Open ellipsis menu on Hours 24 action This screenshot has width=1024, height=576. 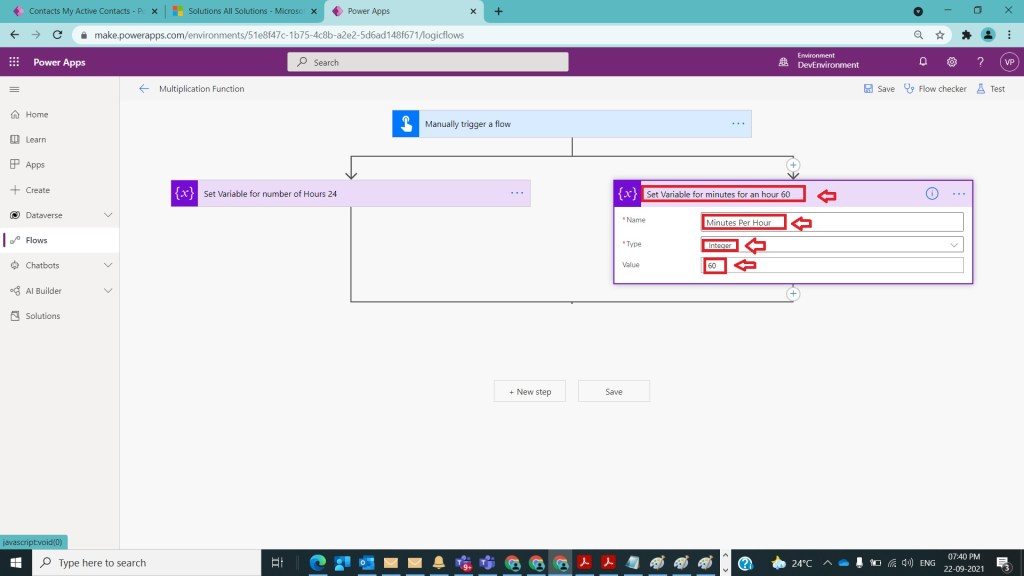(517, 194)
